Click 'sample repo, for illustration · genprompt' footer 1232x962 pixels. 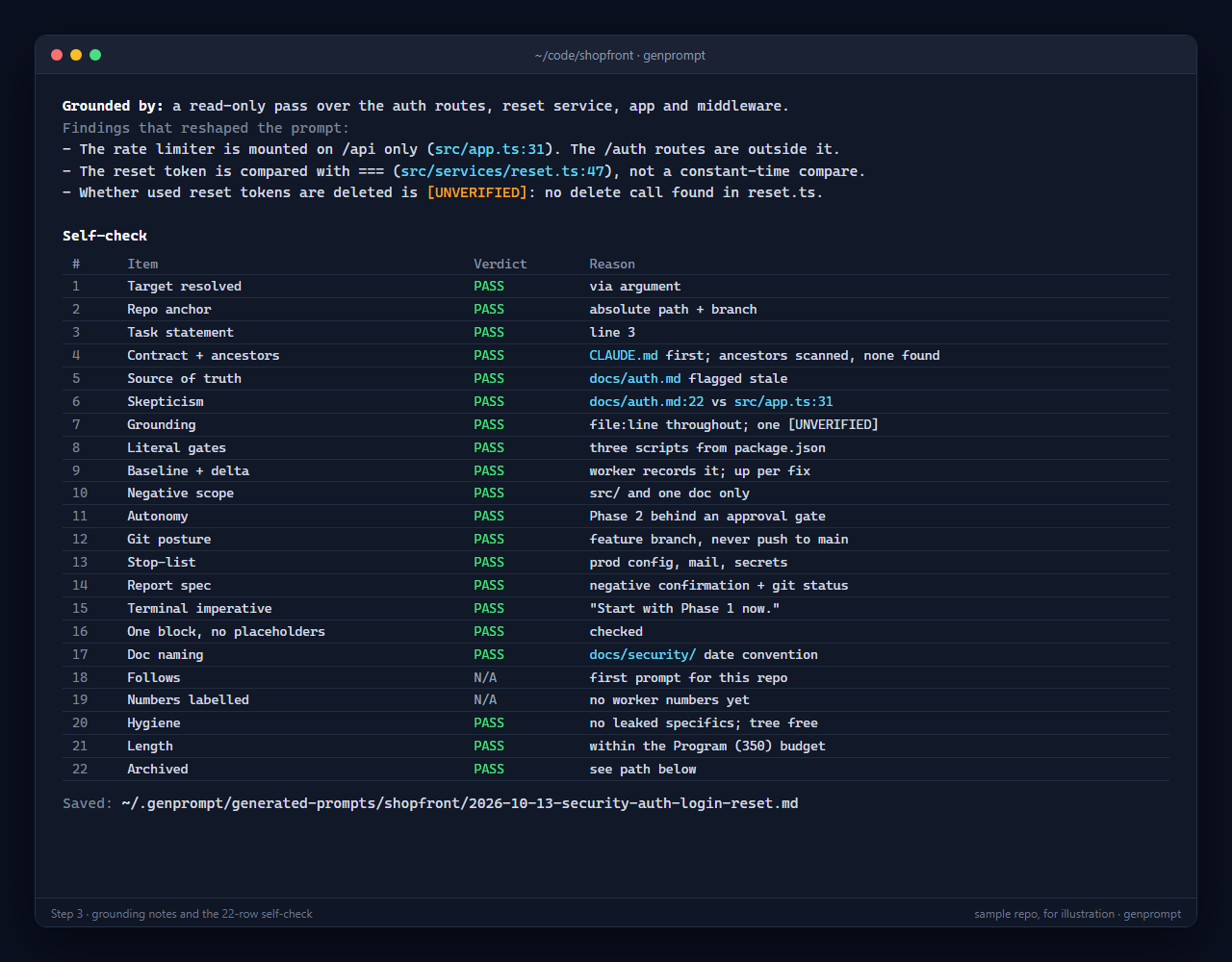pyautogui.click(x=1077, y=914)
